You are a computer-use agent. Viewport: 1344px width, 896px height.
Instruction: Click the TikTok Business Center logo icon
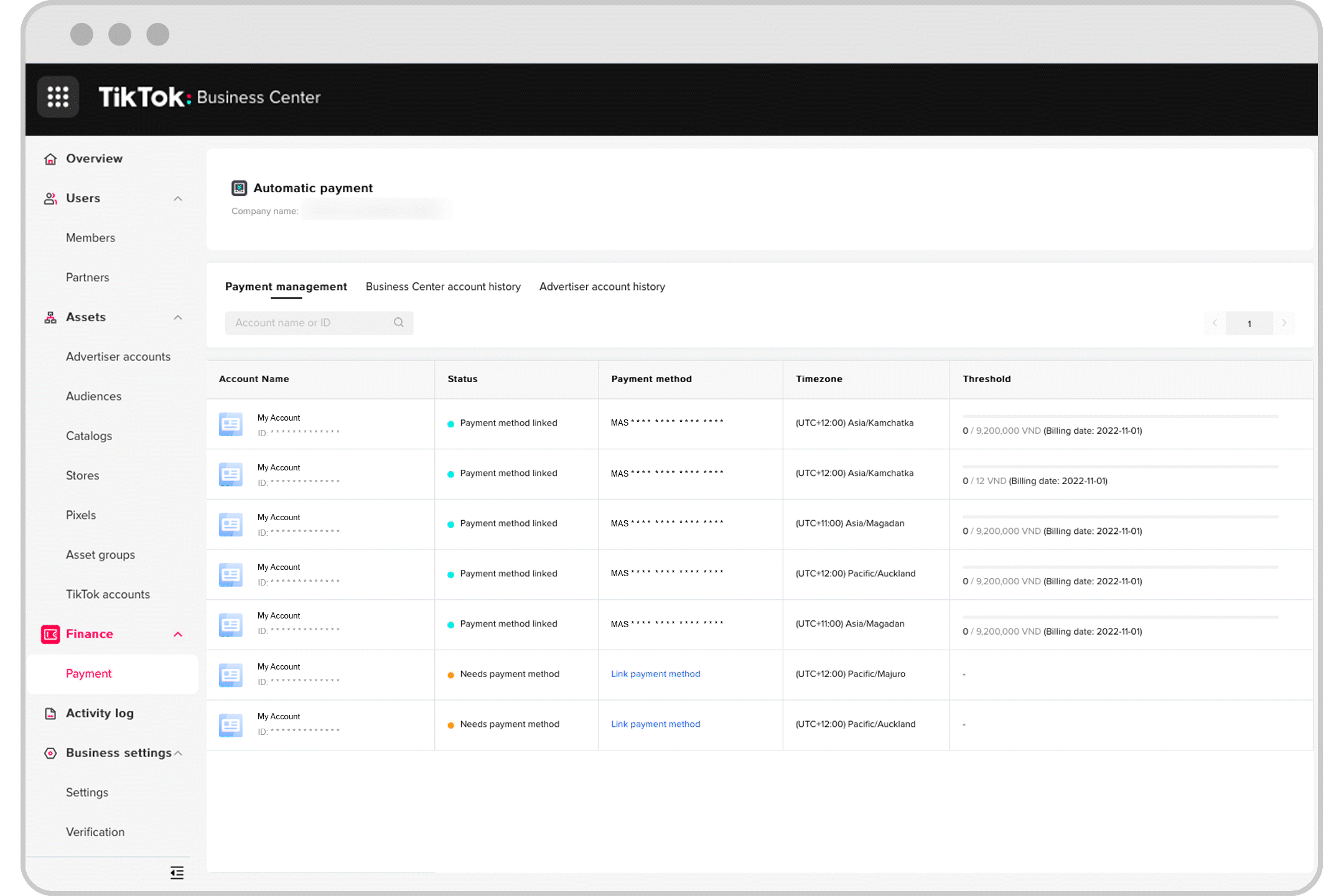56,96
